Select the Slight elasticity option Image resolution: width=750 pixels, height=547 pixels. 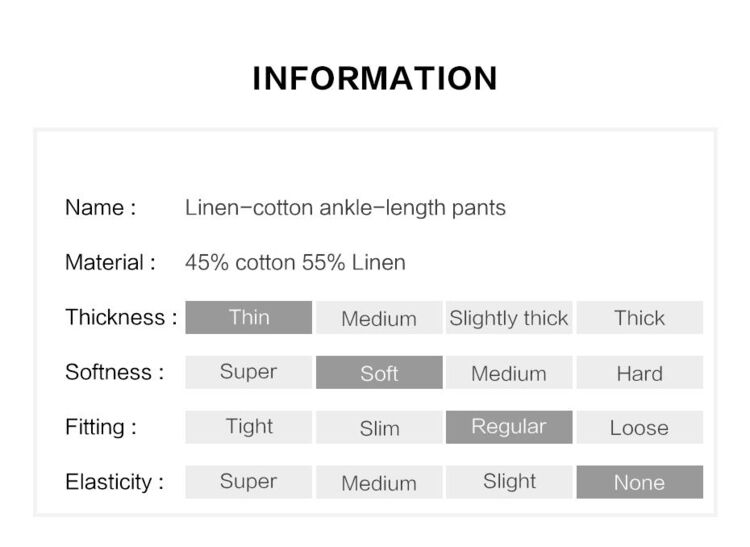tap(509, 482)
